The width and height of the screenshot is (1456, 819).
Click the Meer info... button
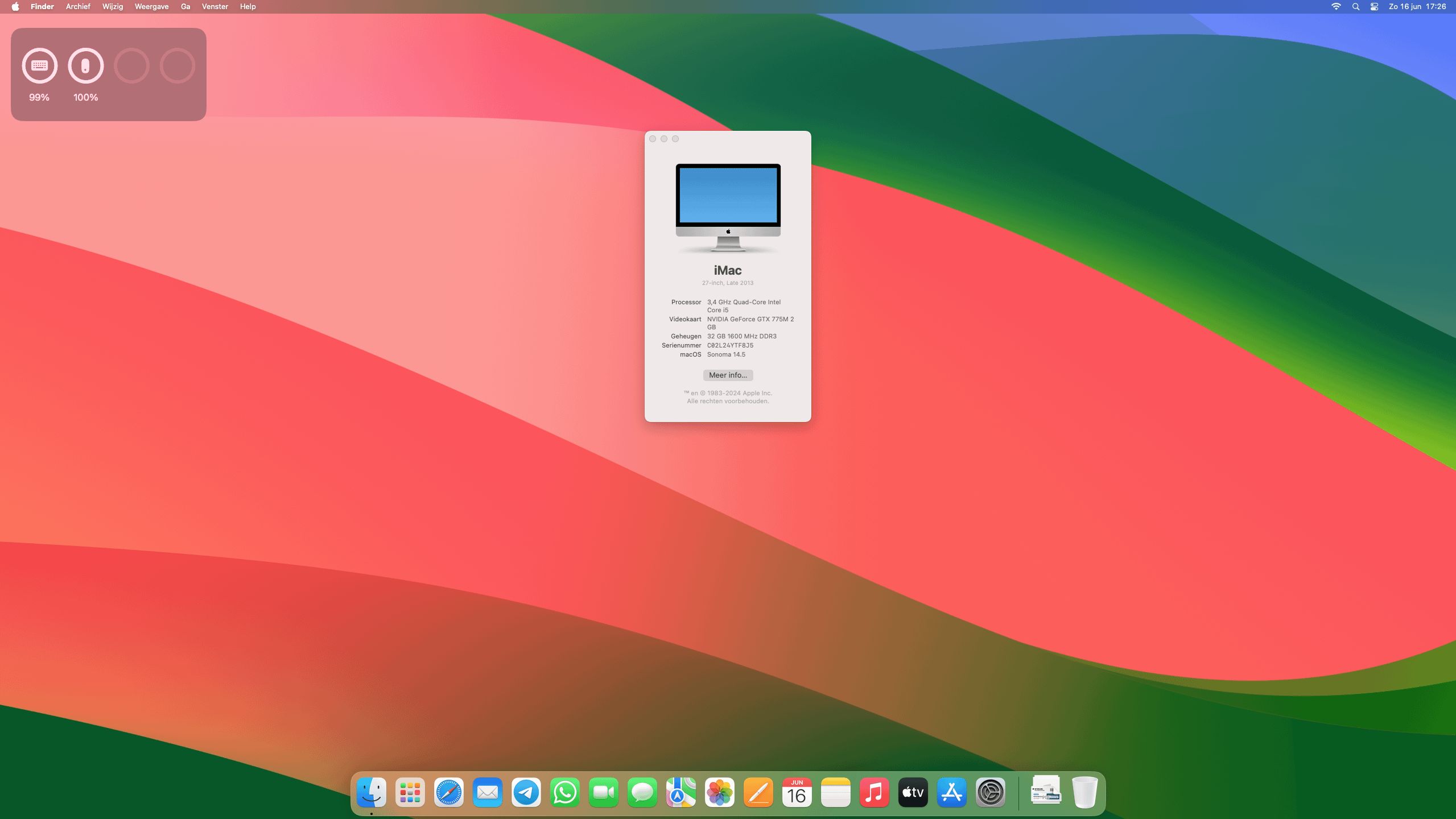point(728,375)
